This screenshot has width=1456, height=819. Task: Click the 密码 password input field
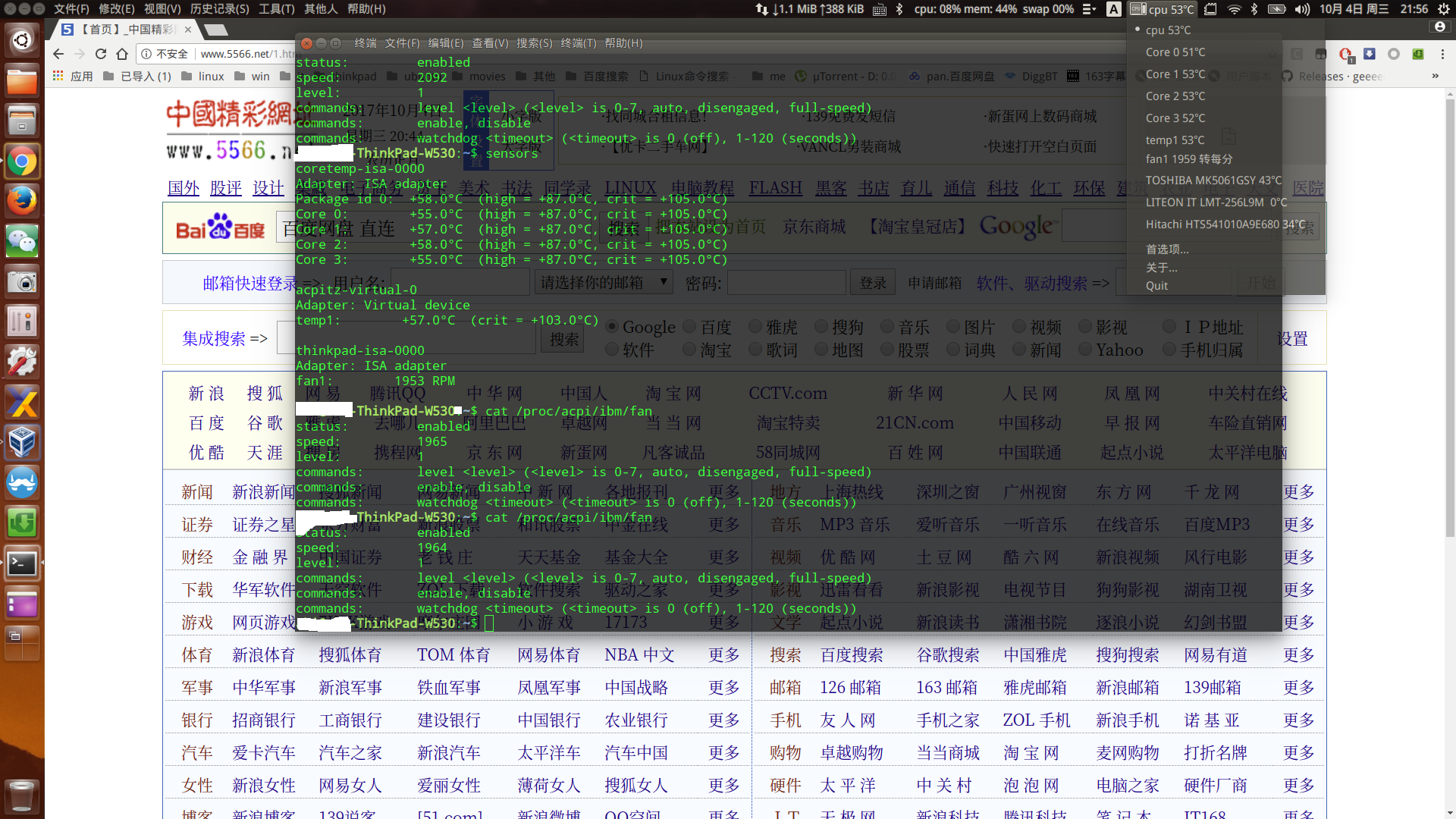tap(786, 283)
